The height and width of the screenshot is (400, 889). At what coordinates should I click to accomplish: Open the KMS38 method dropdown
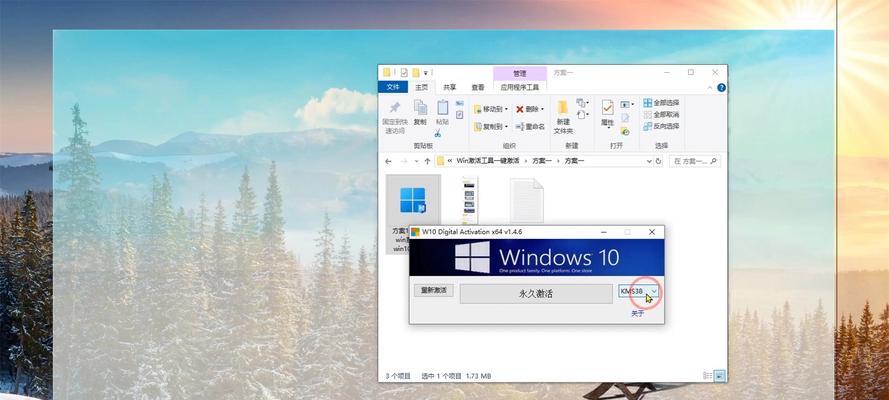(x=638, y=291)
